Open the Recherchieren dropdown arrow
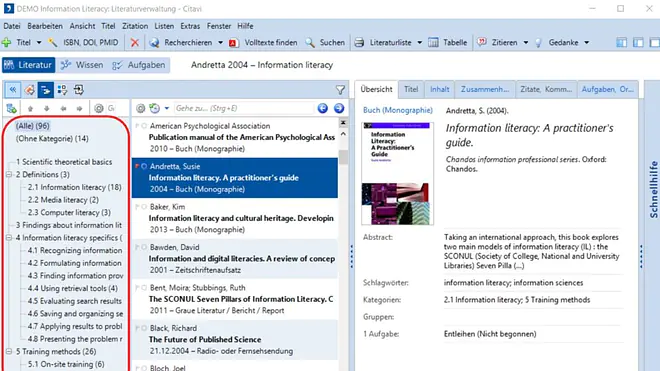Screen dimensions: 660x371 tap(220, 43)
